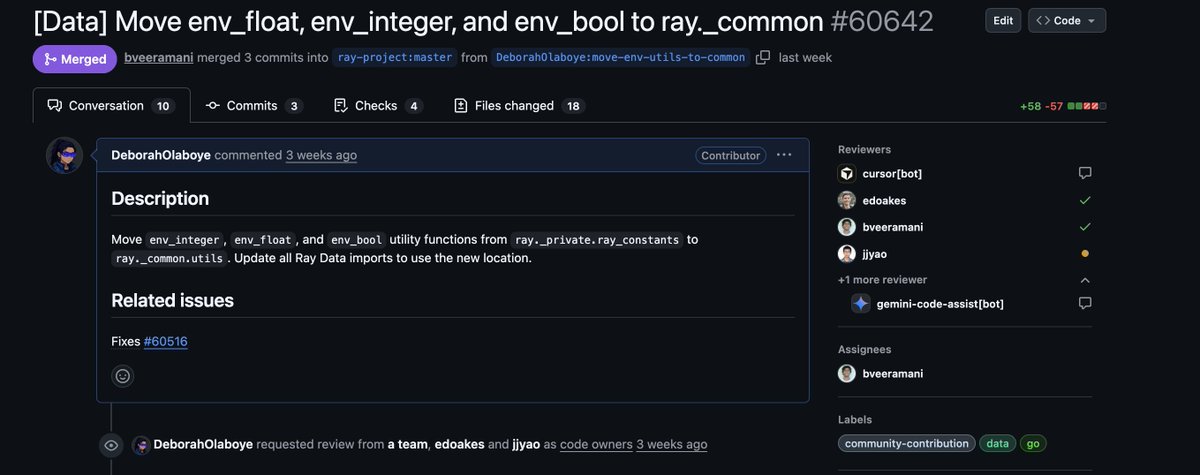Click the 'ray._private.ray_constants' code text
Image resolution: width=1200 pixels, height=475 pixels.
[x=598, y=240]
